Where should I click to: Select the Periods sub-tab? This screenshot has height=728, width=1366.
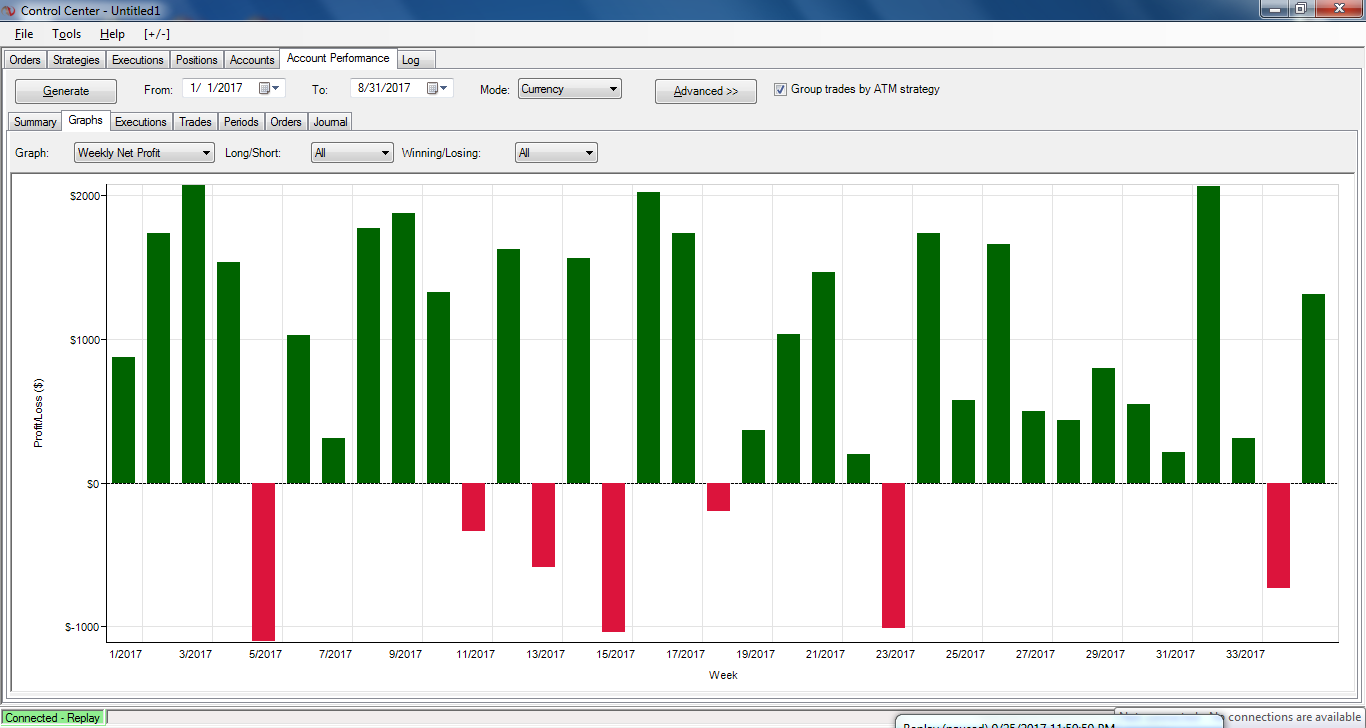click(x=241, y=122)
